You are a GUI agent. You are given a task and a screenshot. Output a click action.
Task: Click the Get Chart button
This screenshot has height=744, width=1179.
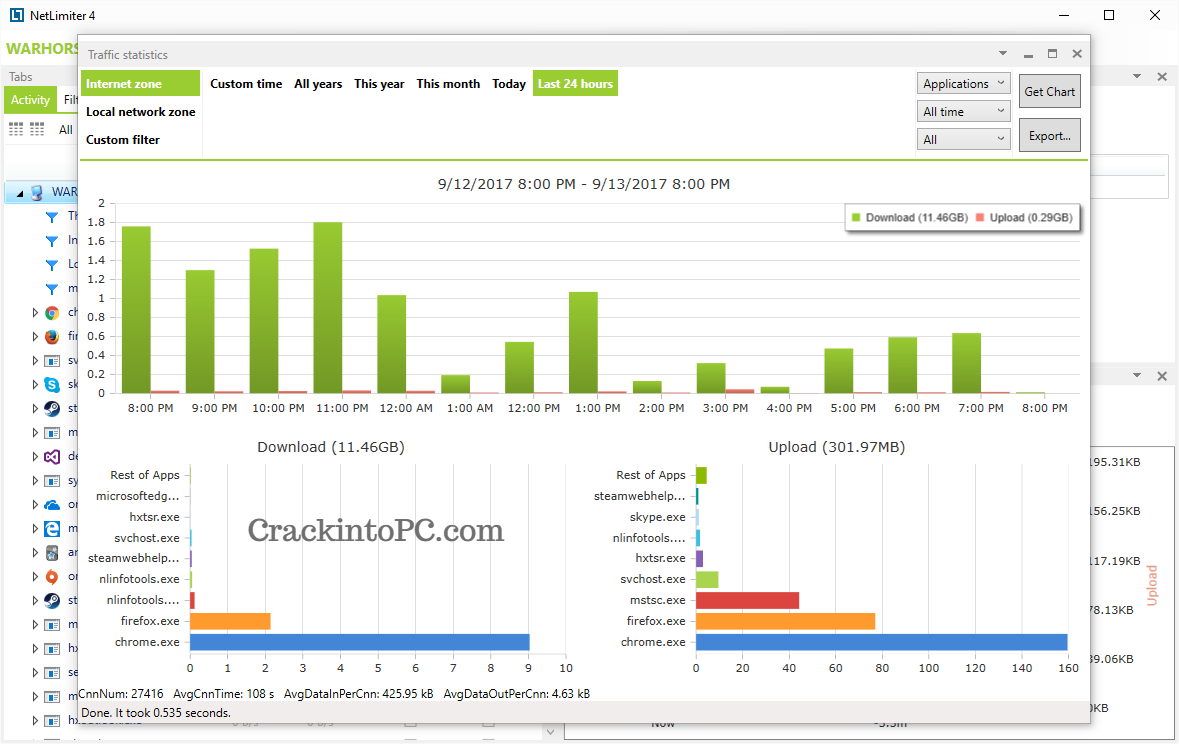(1050, 92)
